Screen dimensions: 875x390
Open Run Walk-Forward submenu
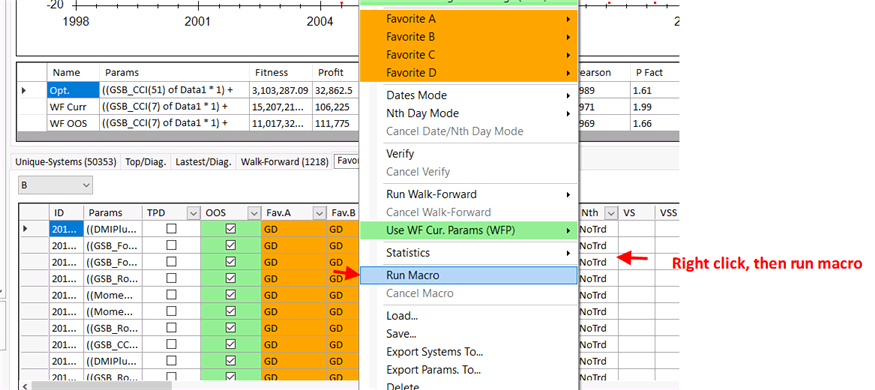468,195
